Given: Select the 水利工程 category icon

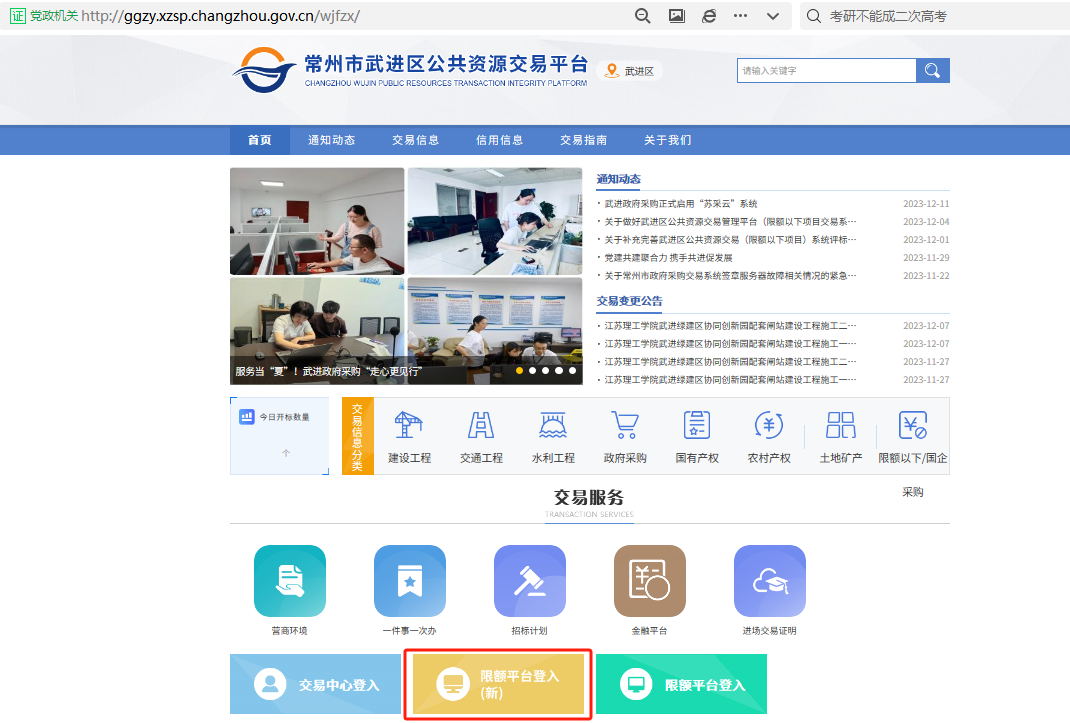Looking at the screenshot, I should [553, 426].
